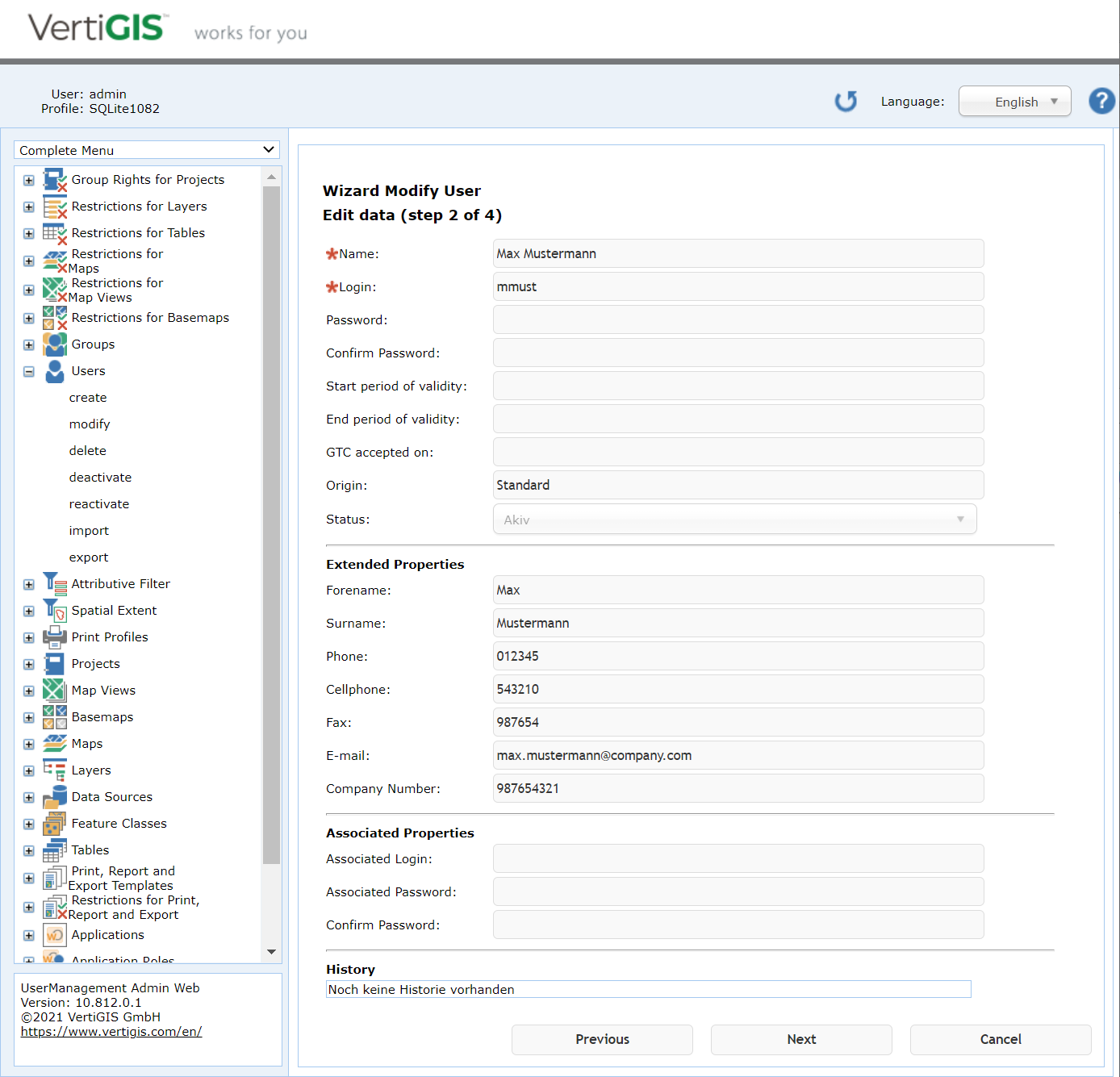Click the blue help question mark icon

click(1101, 101)
